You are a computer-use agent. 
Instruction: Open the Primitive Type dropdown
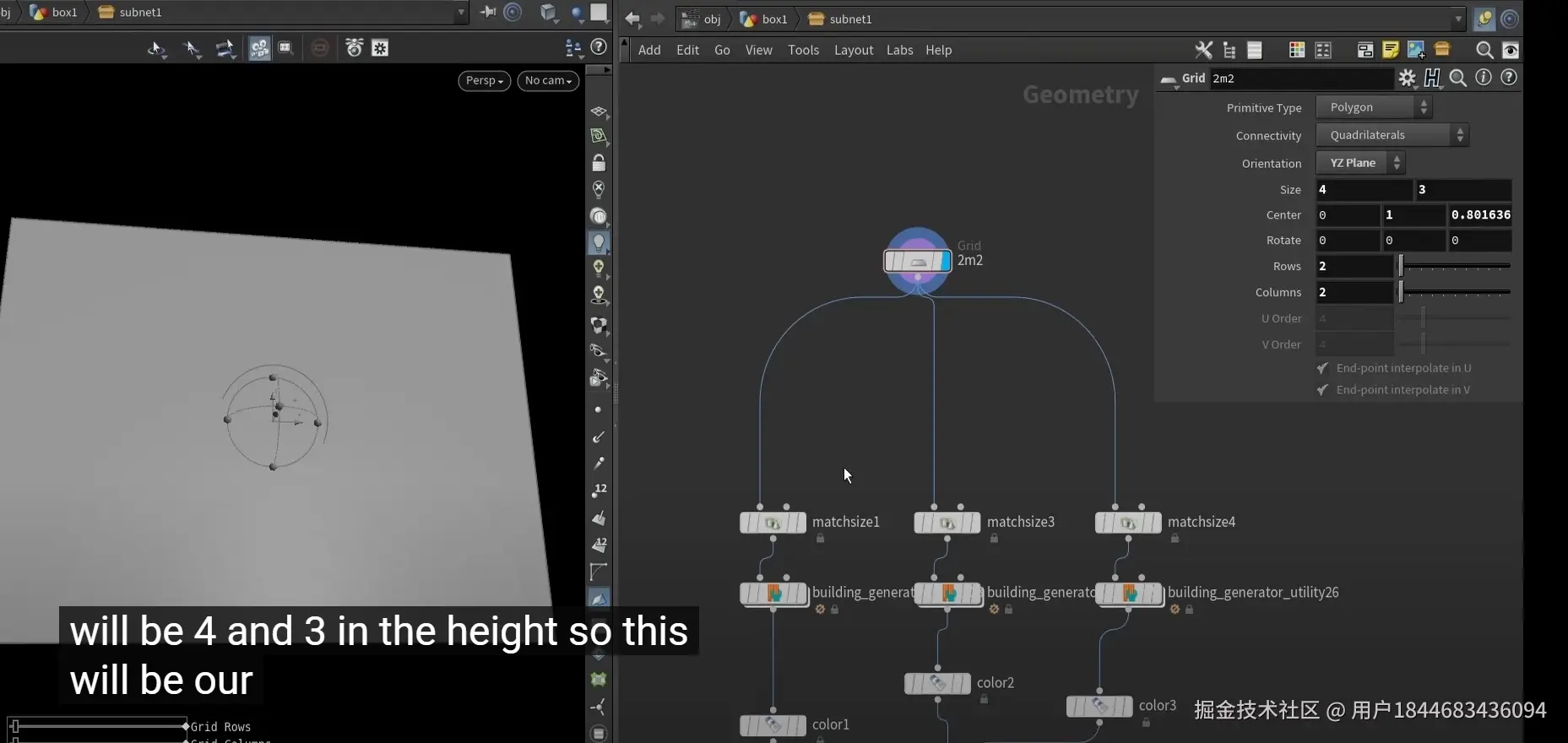[x=1374, y=107]
